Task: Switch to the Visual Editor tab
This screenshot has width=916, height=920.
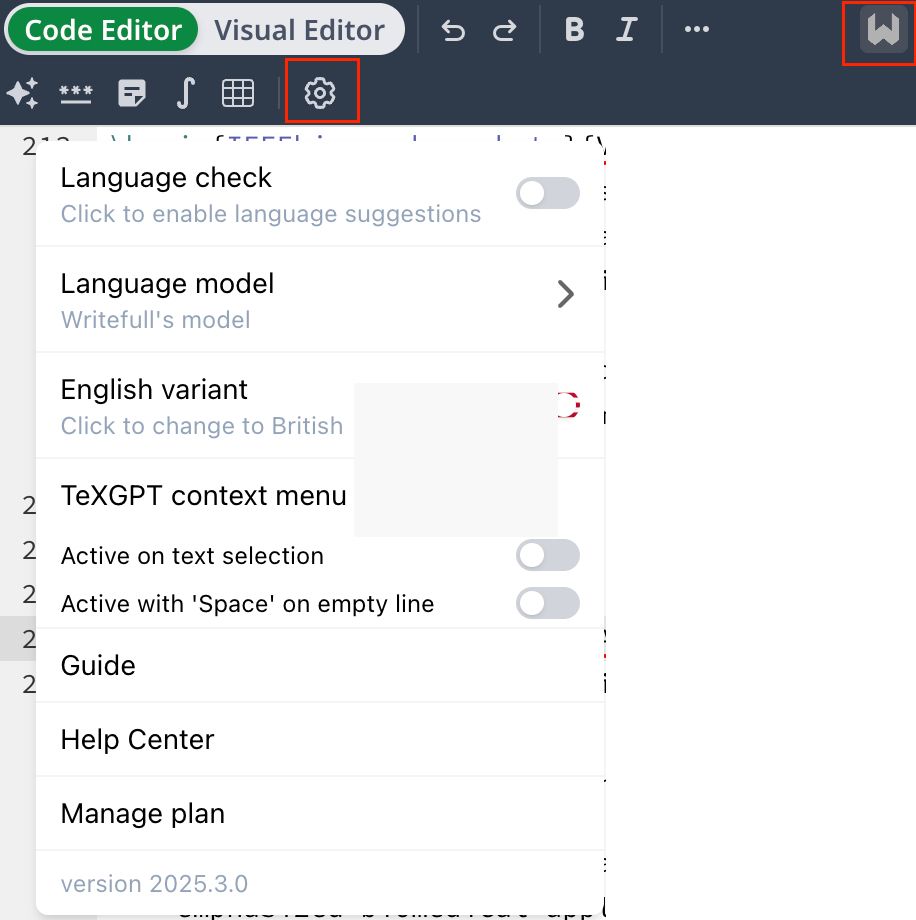Action: 299,30
